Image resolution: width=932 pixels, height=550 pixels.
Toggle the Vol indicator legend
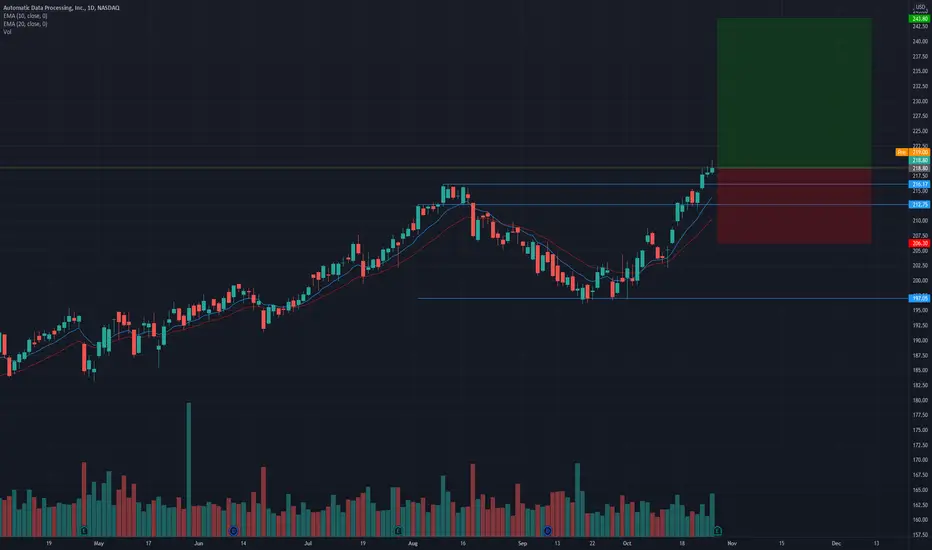pos(7,32)
